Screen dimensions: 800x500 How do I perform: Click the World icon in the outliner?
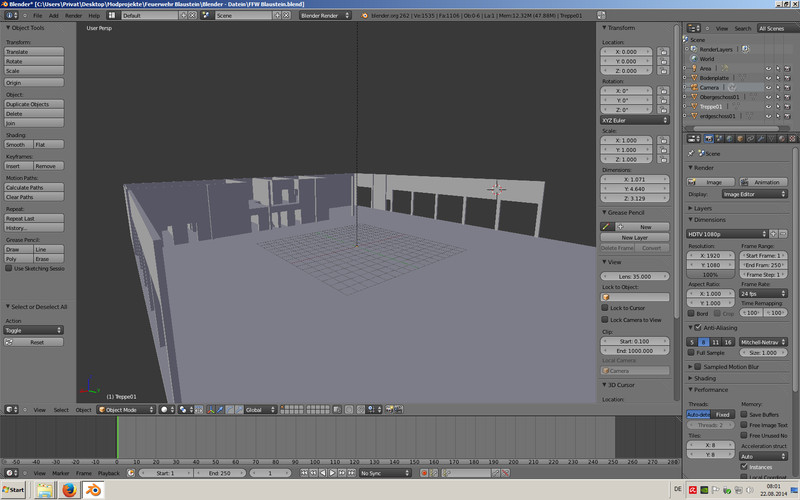tap(694, 59)
